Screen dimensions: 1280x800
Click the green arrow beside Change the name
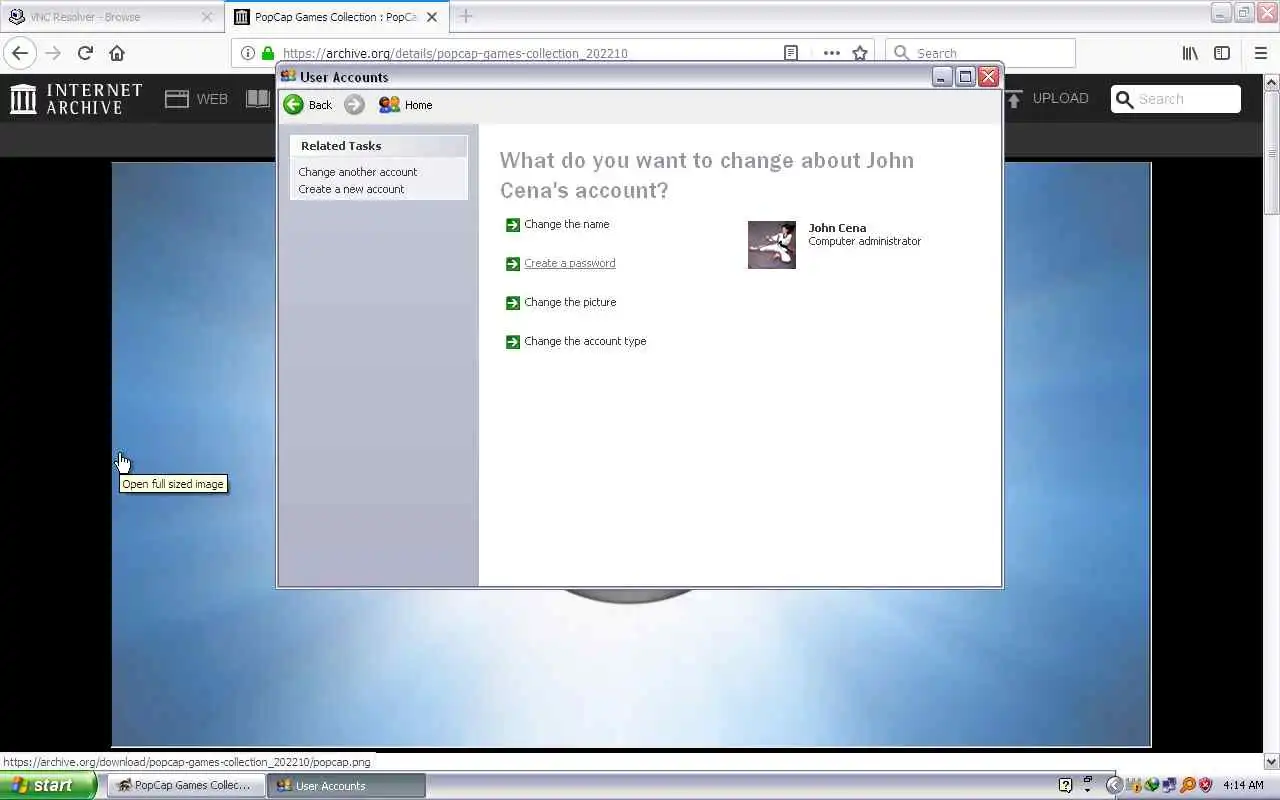tap(513, 225)
